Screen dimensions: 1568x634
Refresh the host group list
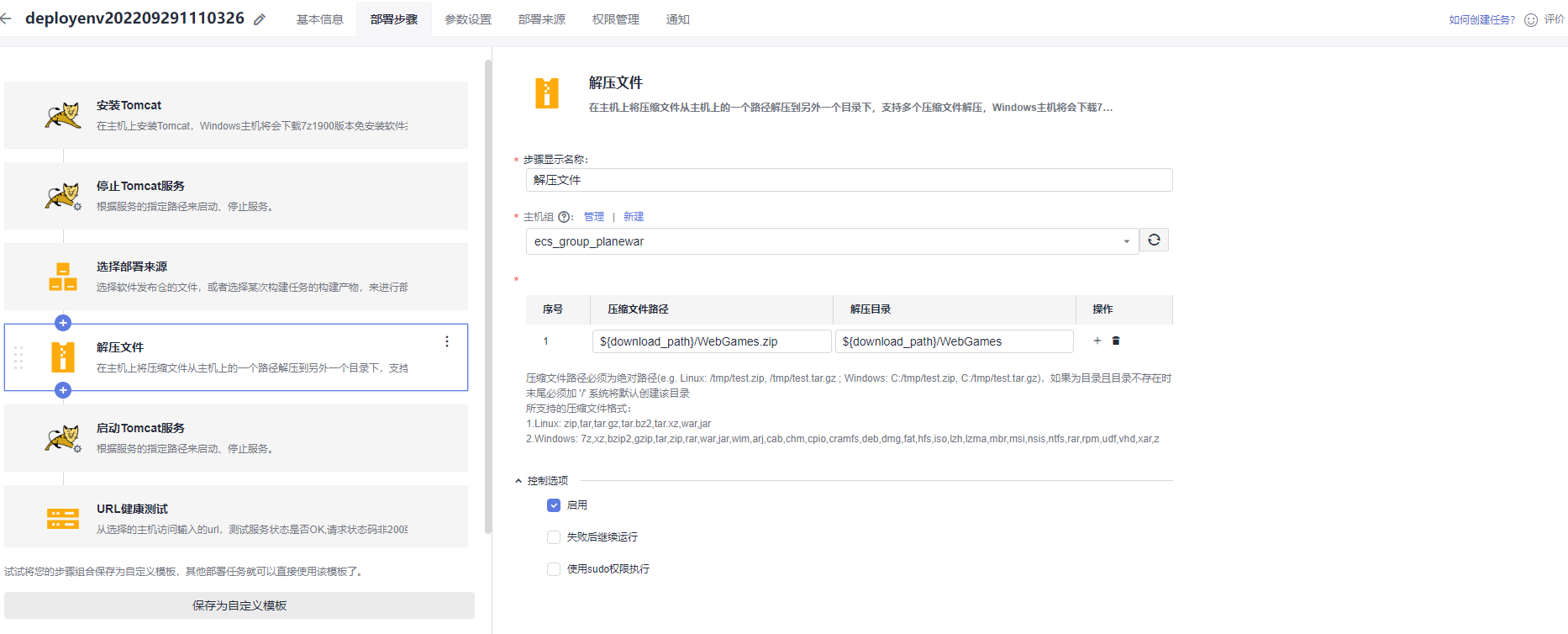[x=1154, y=240]
